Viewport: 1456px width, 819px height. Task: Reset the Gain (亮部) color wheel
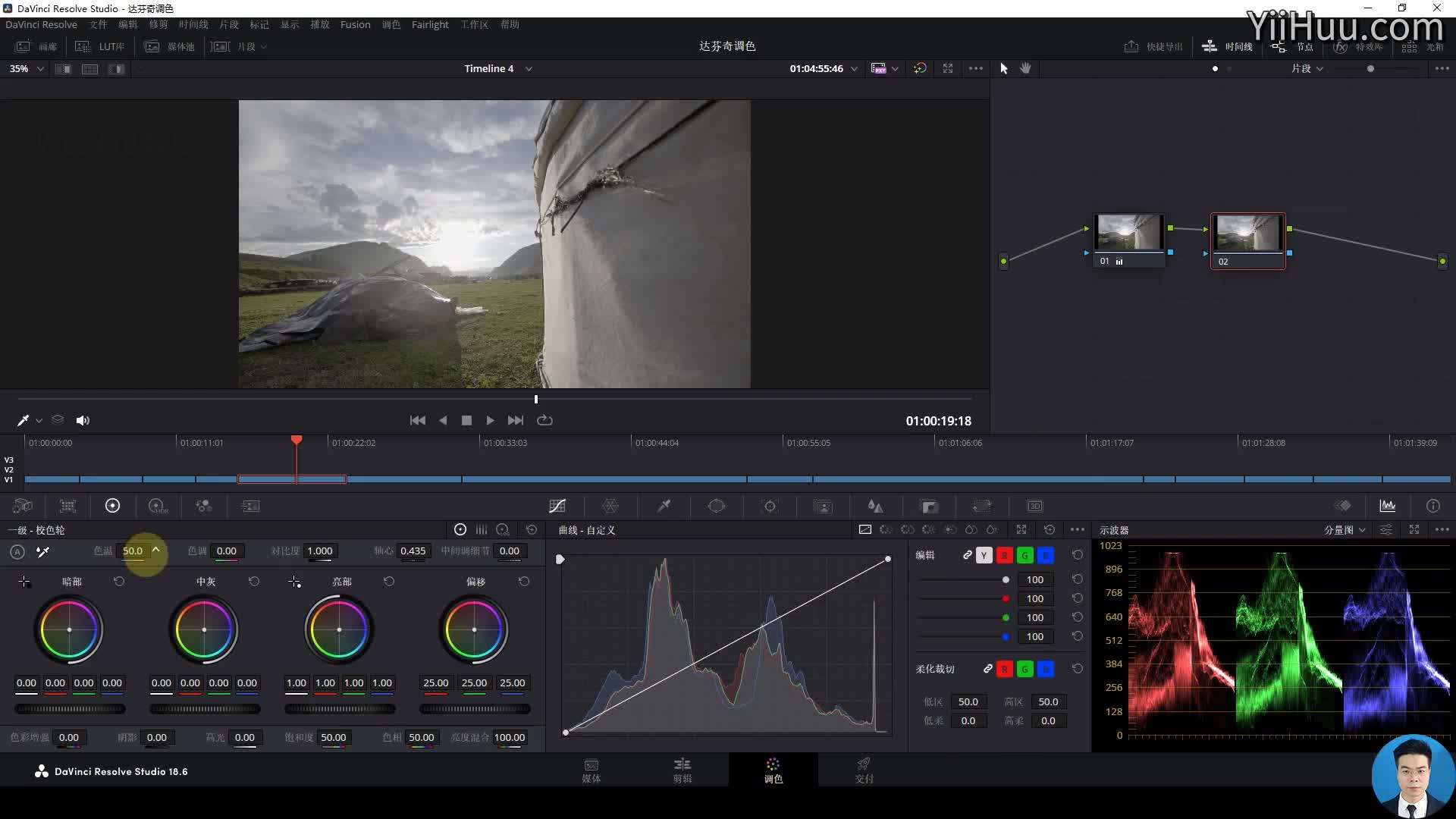click(x=389, y=582)
